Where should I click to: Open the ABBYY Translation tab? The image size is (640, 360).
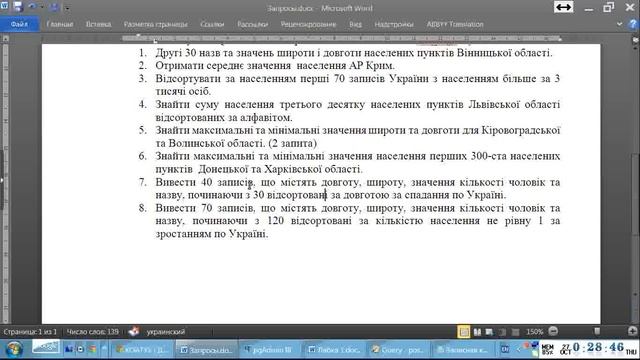click(x=455, y=24)
